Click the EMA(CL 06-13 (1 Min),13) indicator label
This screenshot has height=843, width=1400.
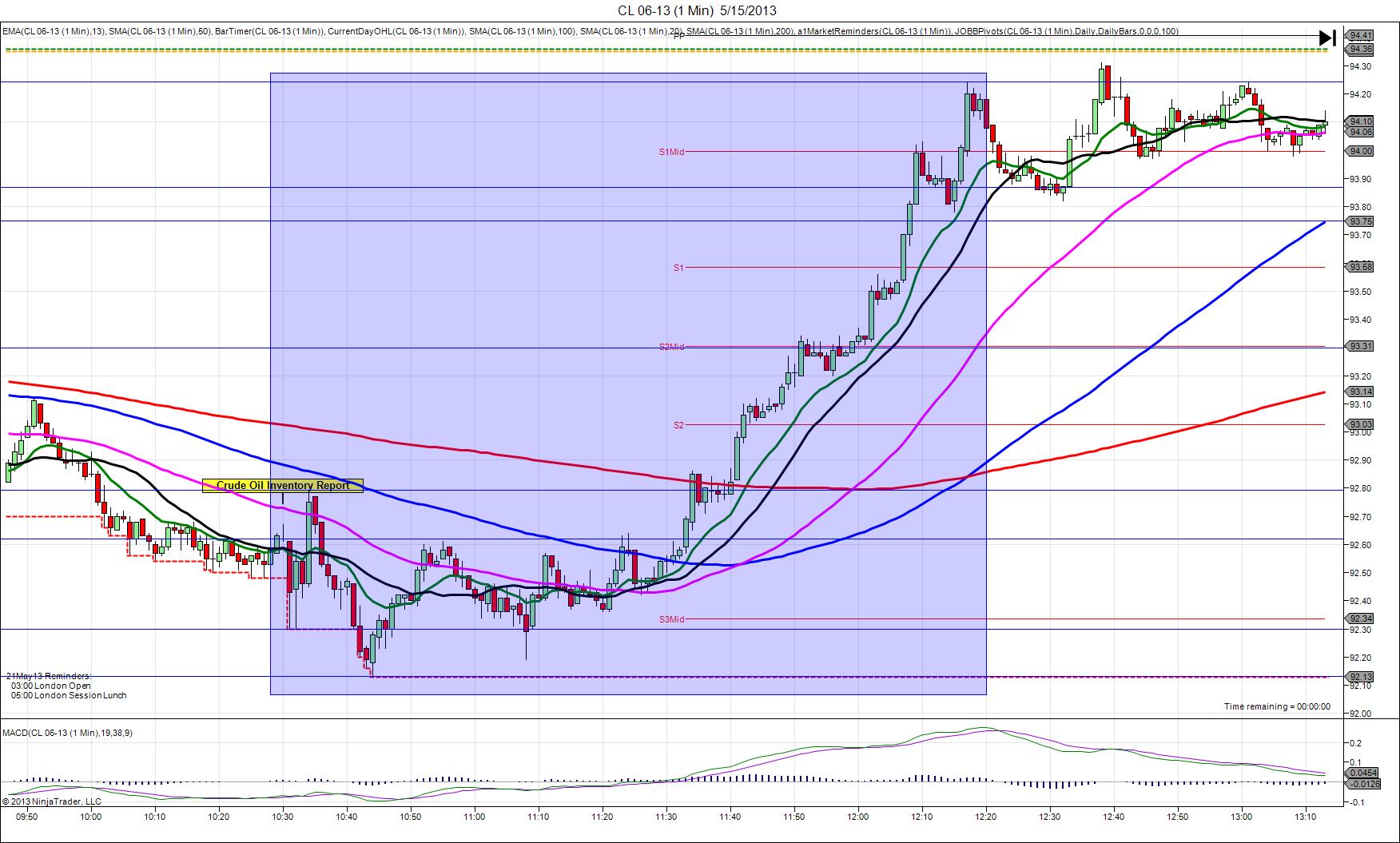pos(52,31)
